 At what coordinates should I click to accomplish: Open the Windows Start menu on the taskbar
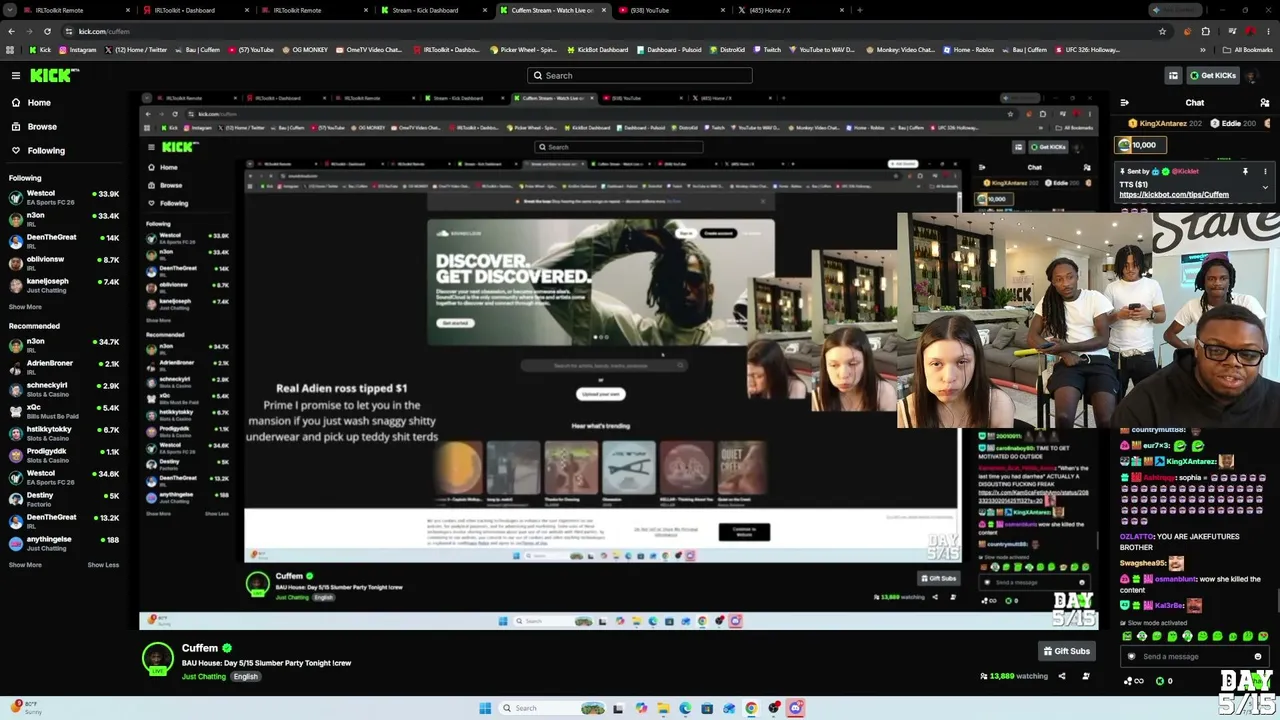click(485, 708)
